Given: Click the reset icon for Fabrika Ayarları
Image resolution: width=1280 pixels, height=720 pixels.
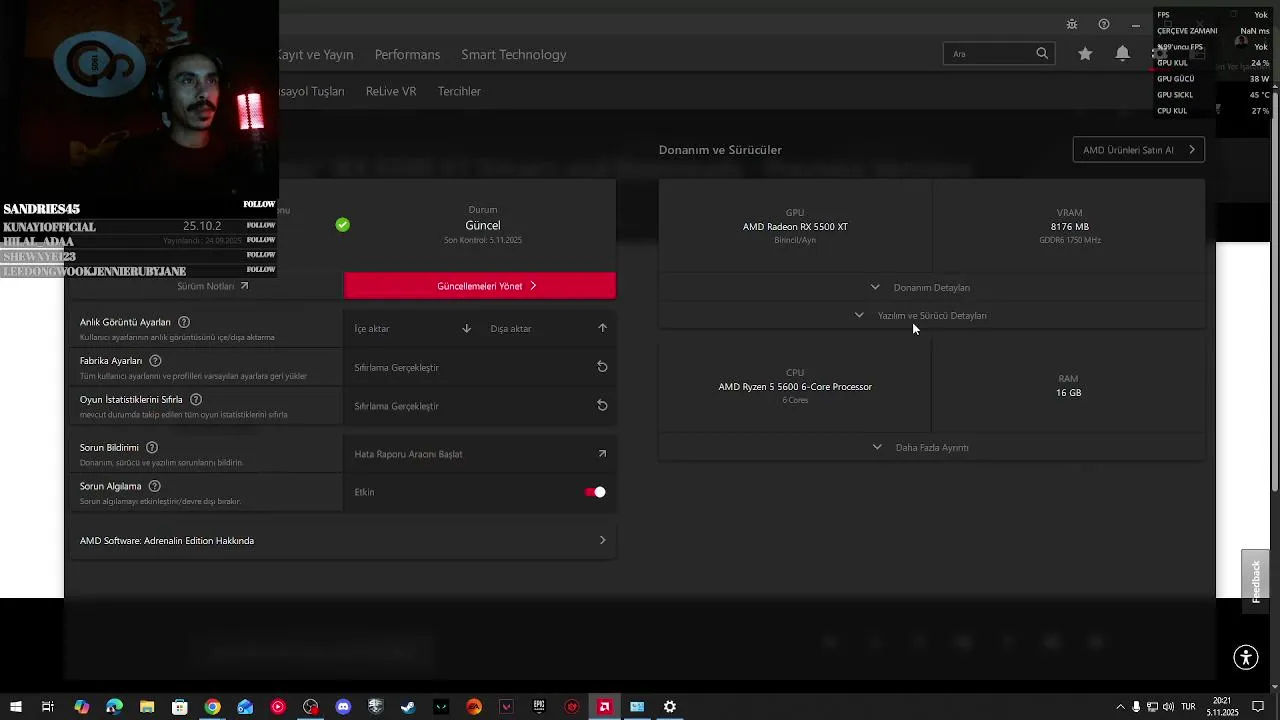Looking at the screenshot, I should [602, 367].
